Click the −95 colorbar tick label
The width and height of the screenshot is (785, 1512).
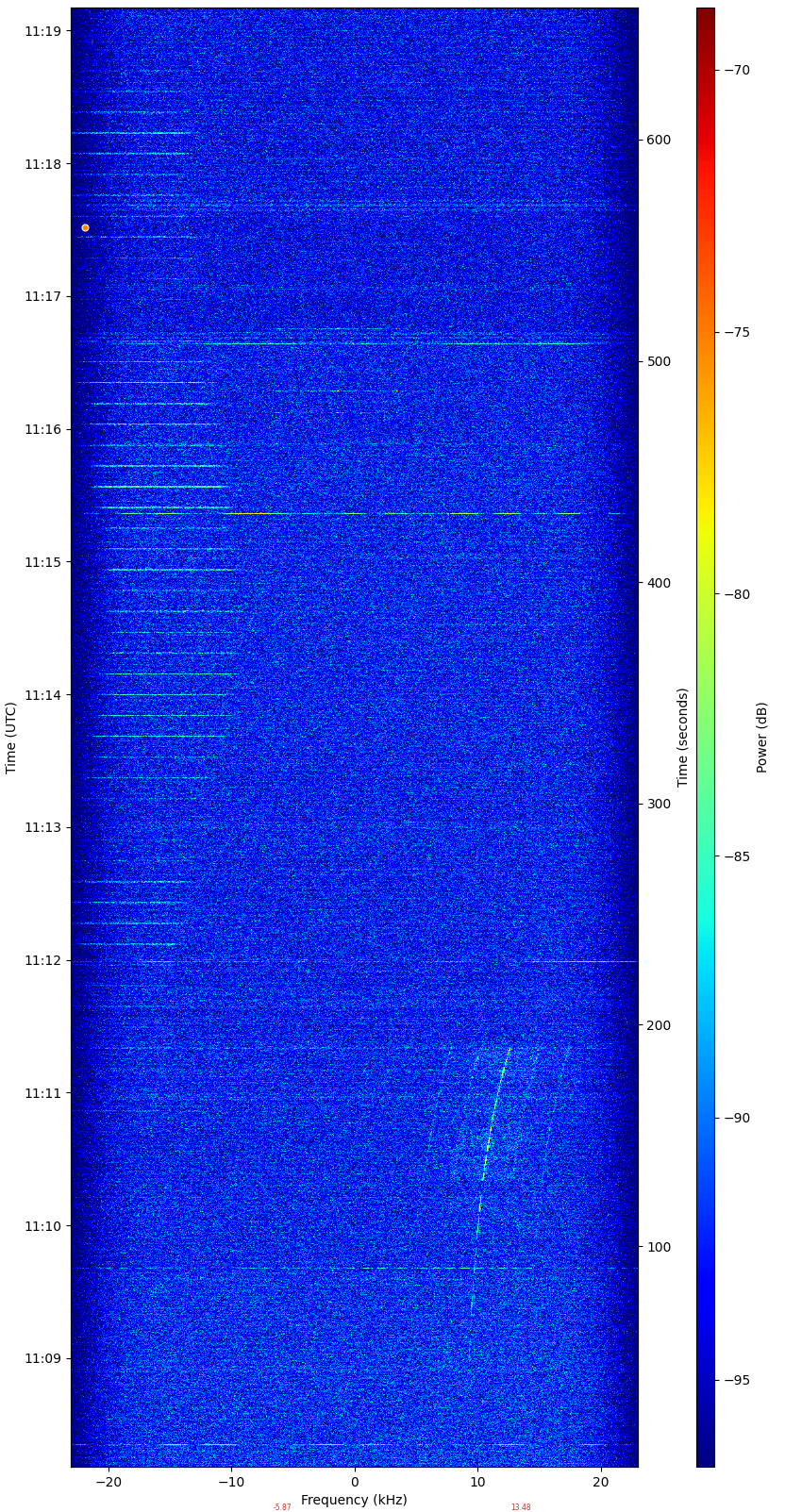[737, 1380]
